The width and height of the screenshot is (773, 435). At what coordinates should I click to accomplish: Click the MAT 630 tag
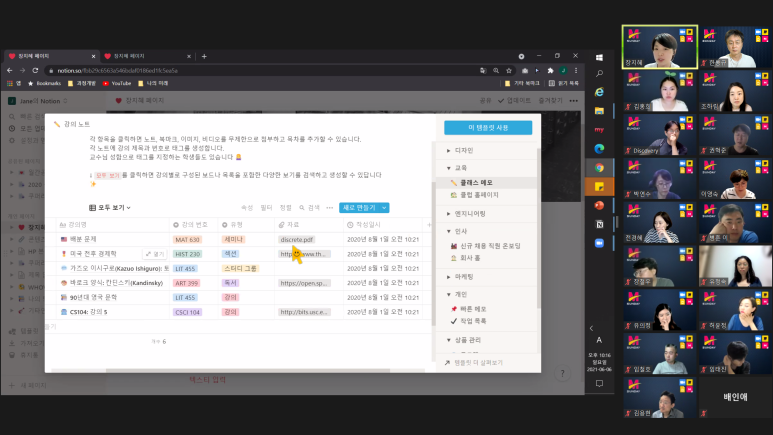click(187, 240)
